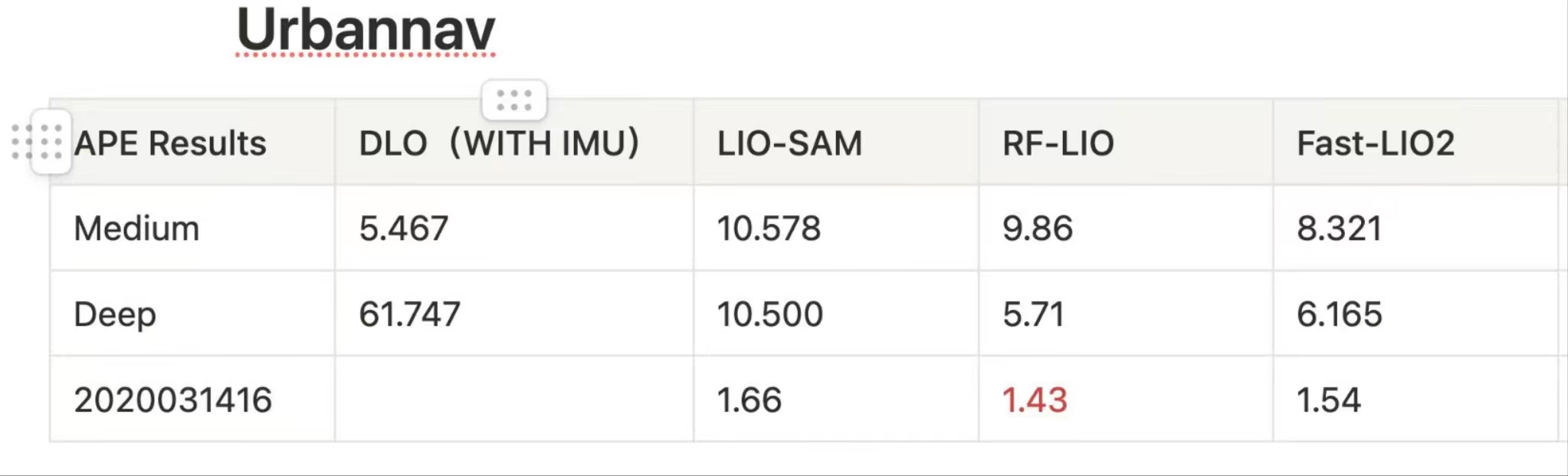Screen dimensions: 1568x476
Task: Click the cell containing 5.467
Action: pyautogui.click(x=514, y=228)
